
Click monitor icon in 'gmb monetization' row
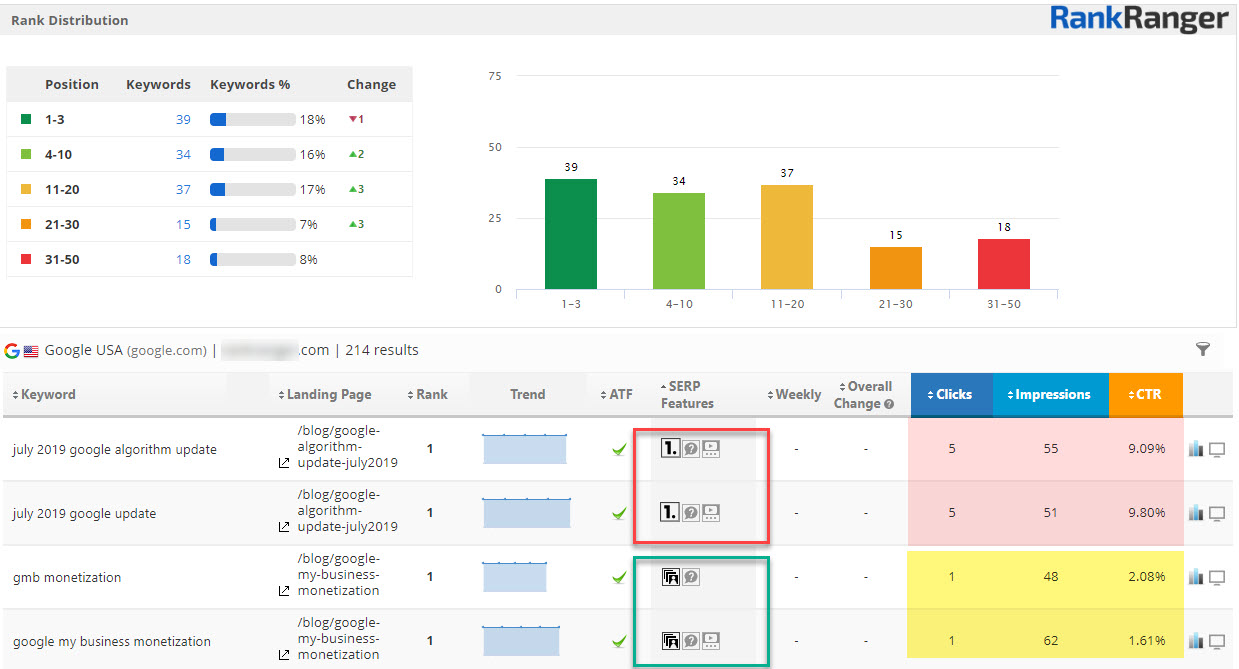pos(1217,577)
